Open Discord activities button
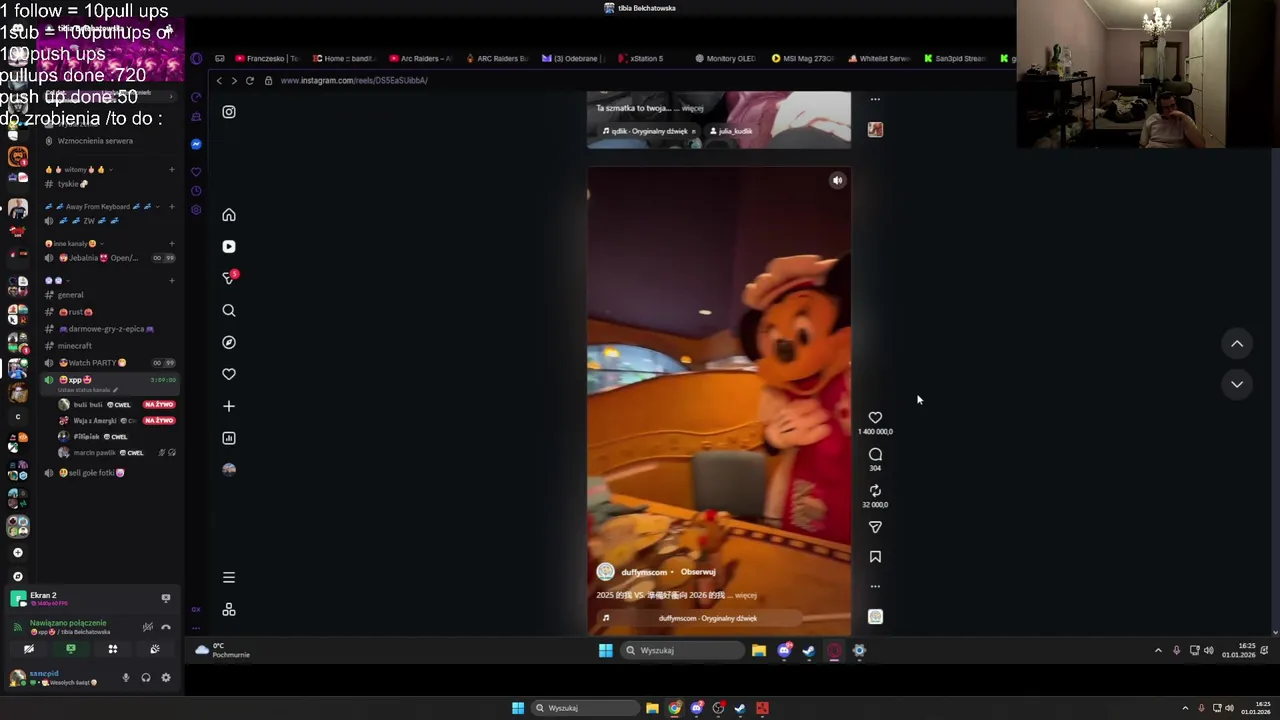The height and width of the screenshot is (720, 1280). [113, 649]
